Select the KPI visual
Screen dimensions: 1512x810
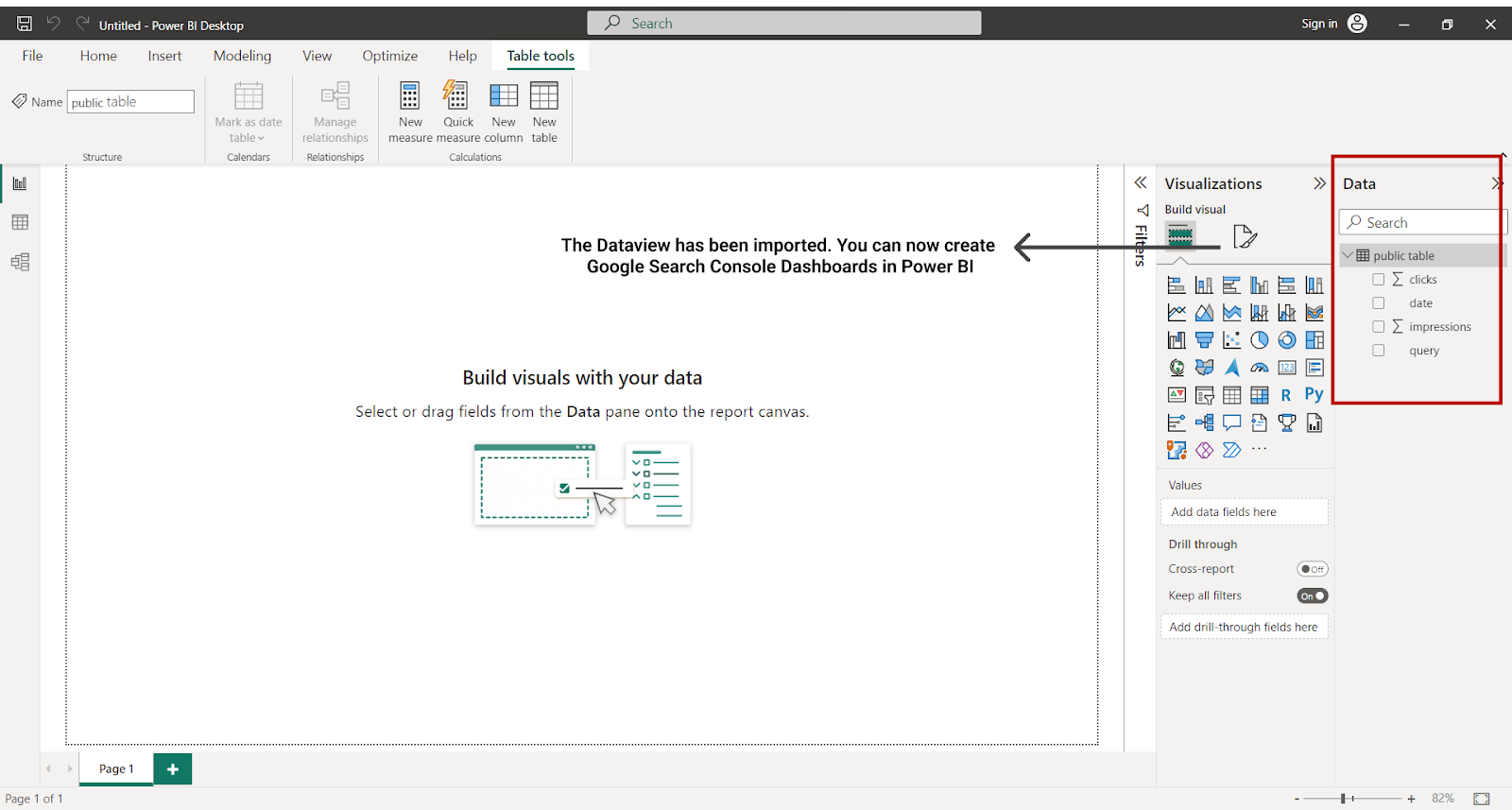[x=1177, y=395]
